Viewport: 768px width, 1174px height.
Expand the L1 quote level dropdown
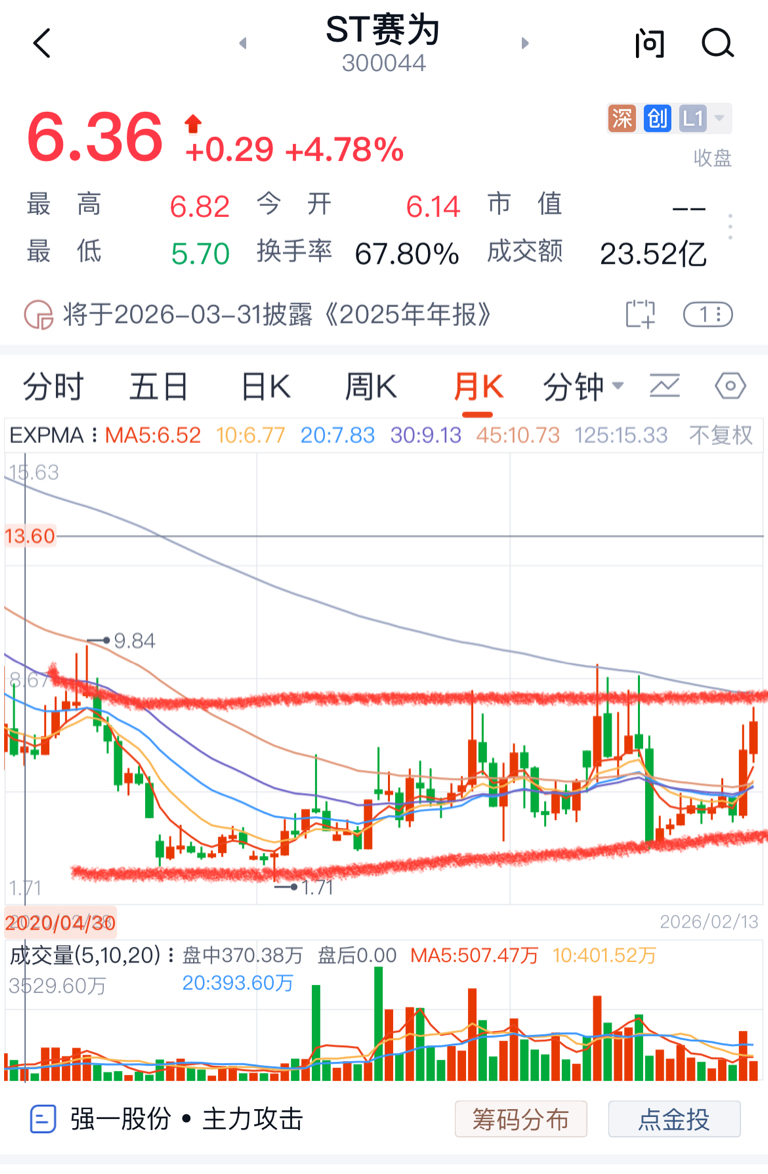pyautogui.click(x=704, y=118)
